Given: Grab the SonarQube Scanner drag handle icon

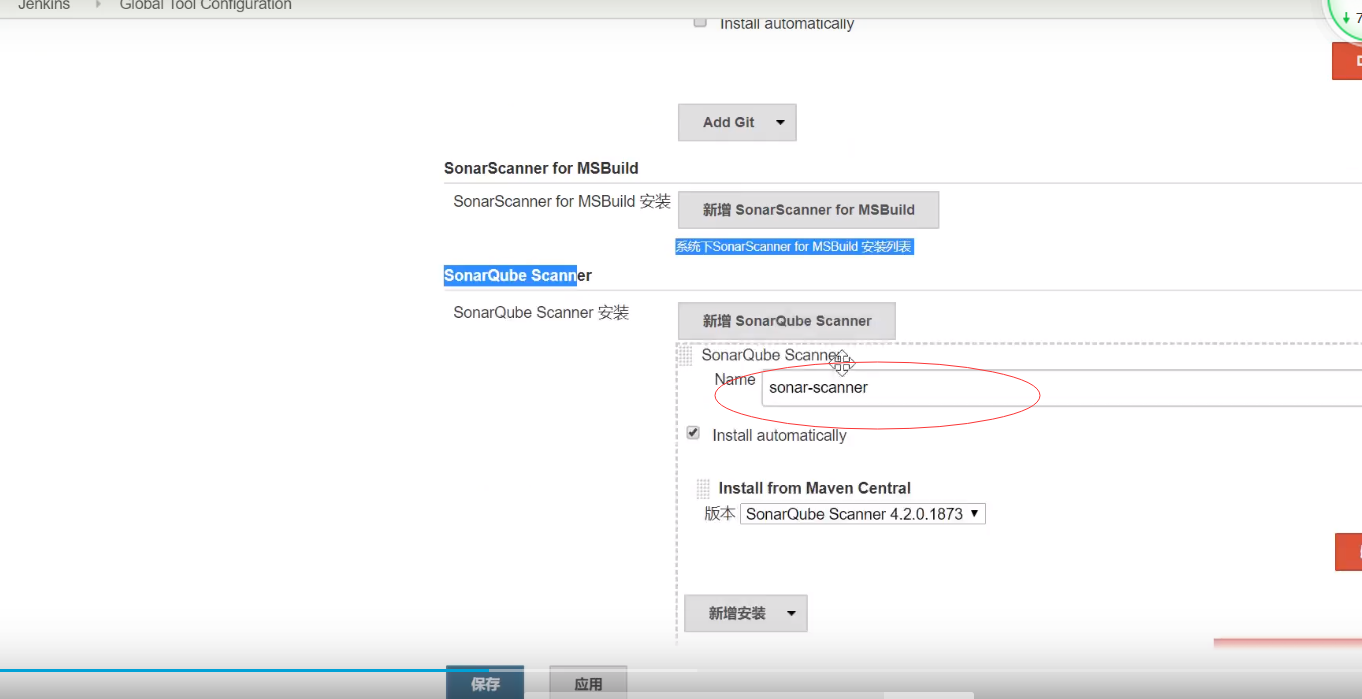Looking at the screenshot, I should click(686, 355).
